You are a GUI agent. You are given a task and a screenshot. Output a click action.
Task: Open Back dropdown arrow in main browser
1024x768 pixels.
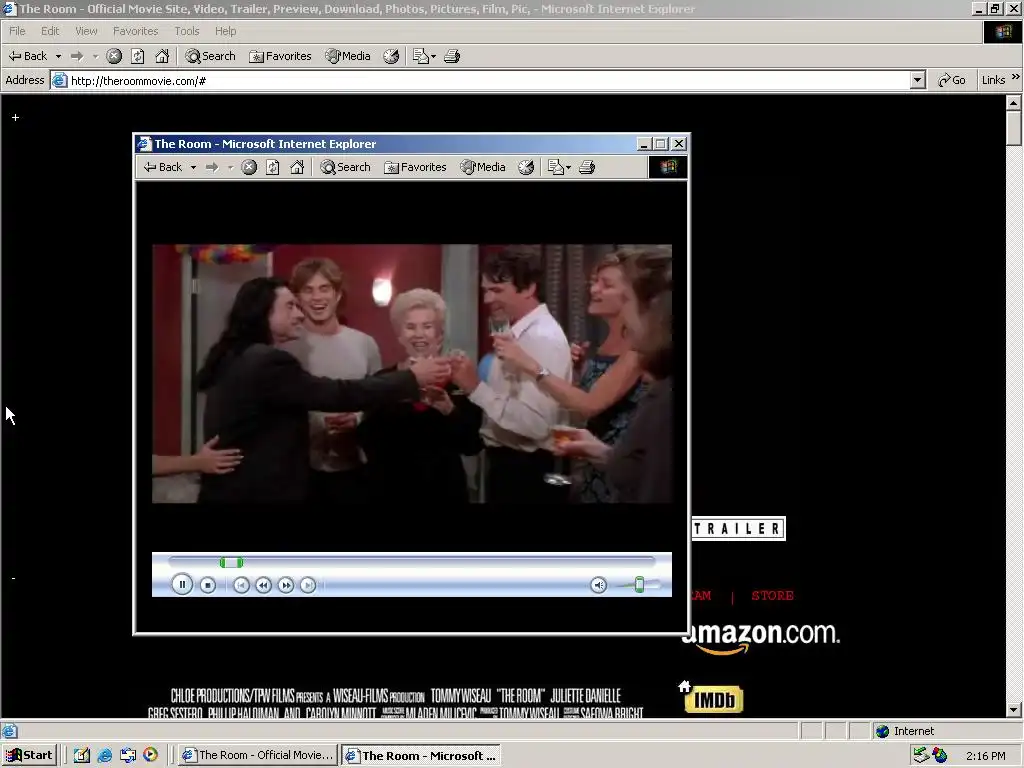[x=58, y=56]
